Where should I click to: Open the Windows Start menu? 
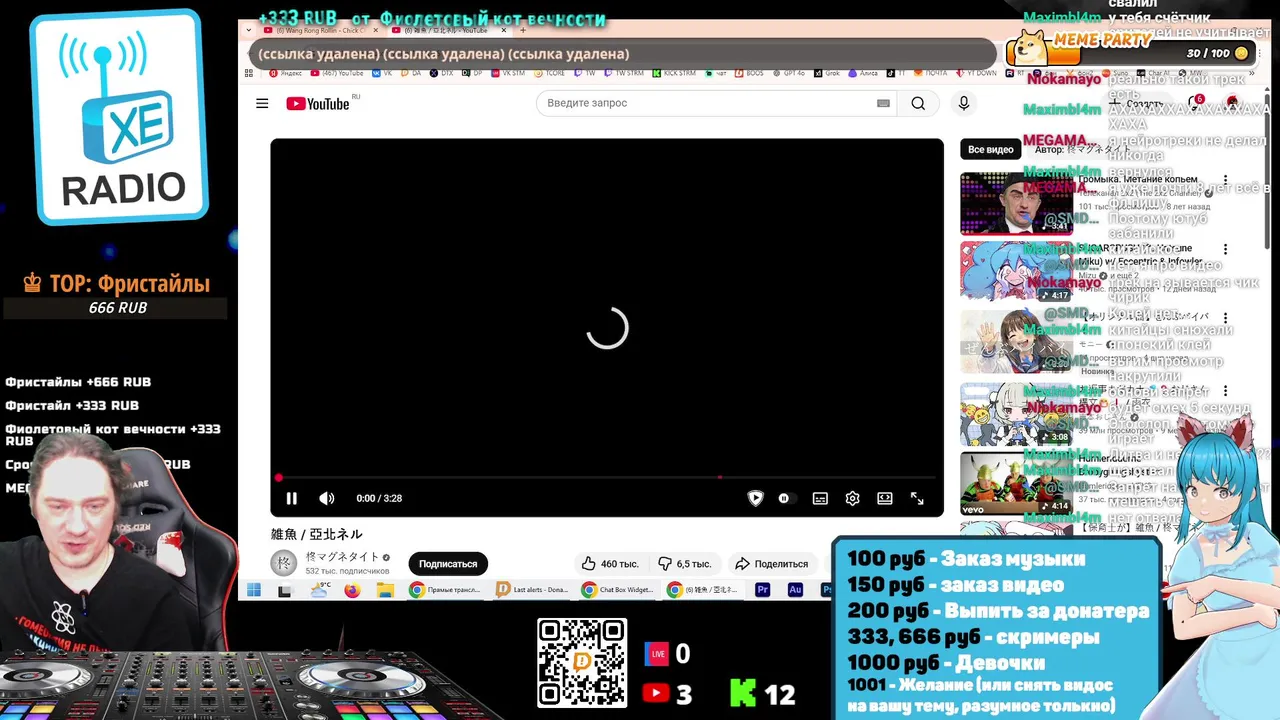254,590
